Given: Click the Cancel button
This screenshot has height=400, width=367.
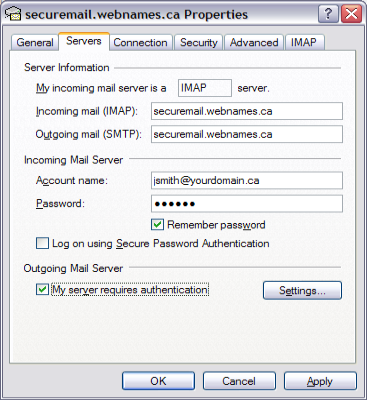Looking at the screenshot, I should pyautogui.click(x=239, y=381).
